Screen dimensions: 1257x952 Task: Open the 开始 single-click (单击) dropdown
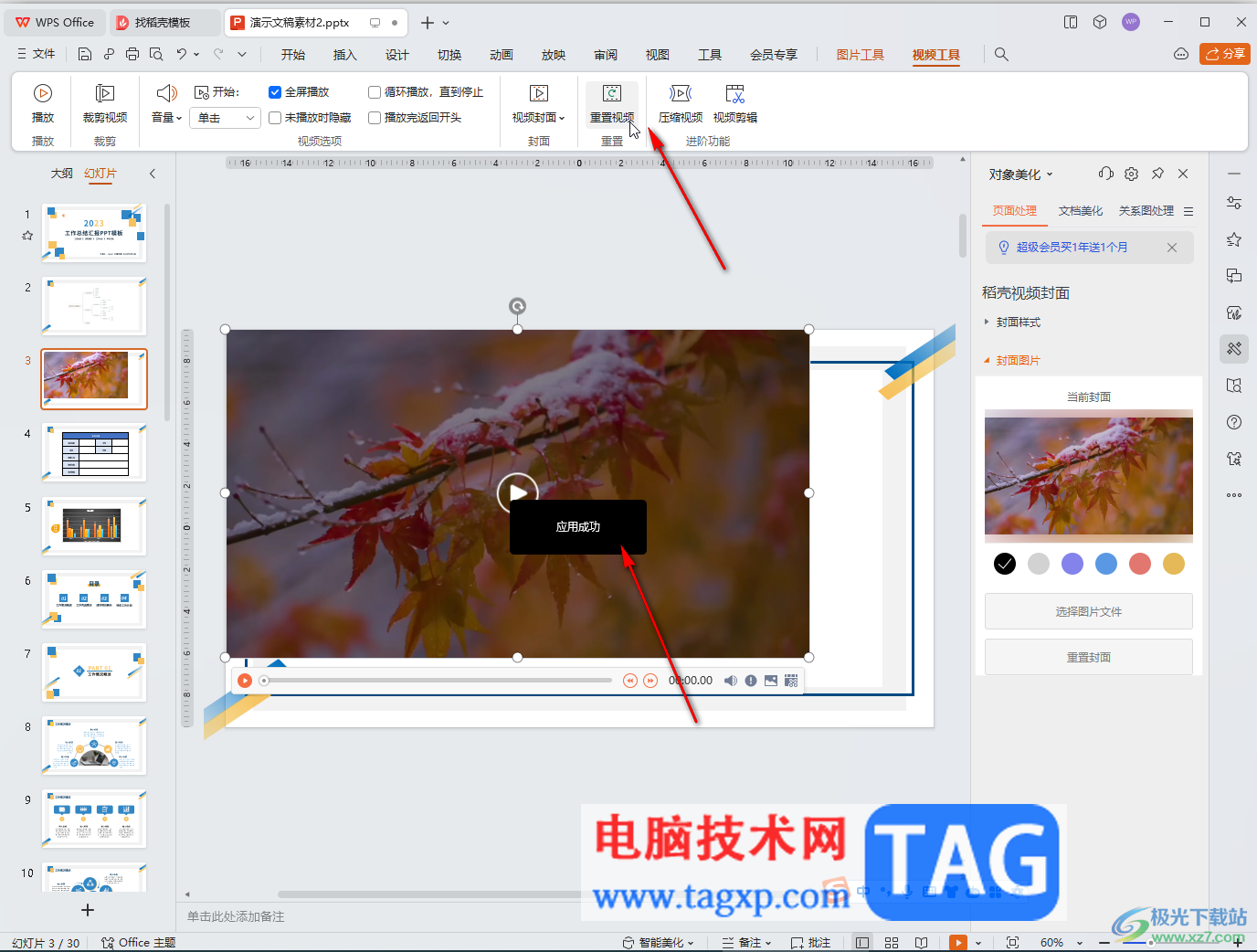pyautogui.click(x=226, y=118)
